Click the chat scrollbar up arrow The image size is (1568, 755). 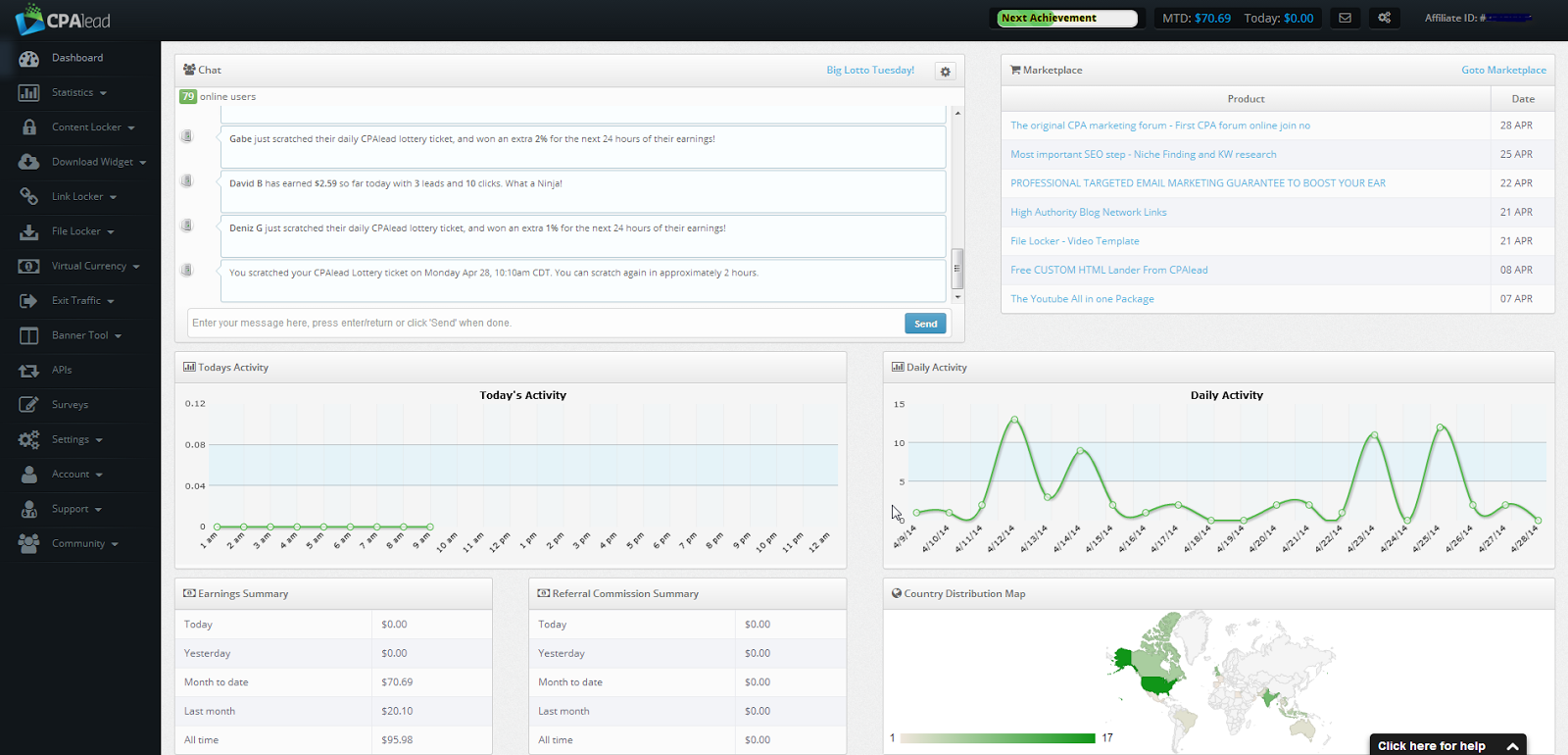(x=957, y=113)
